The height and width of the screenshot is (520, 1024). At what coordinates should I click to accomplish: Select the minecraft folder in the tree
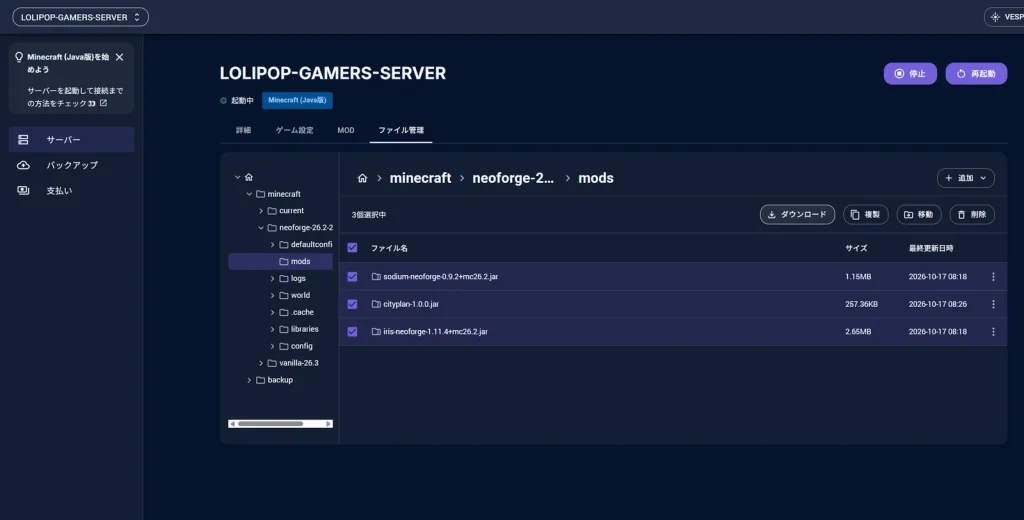(284, 194)
